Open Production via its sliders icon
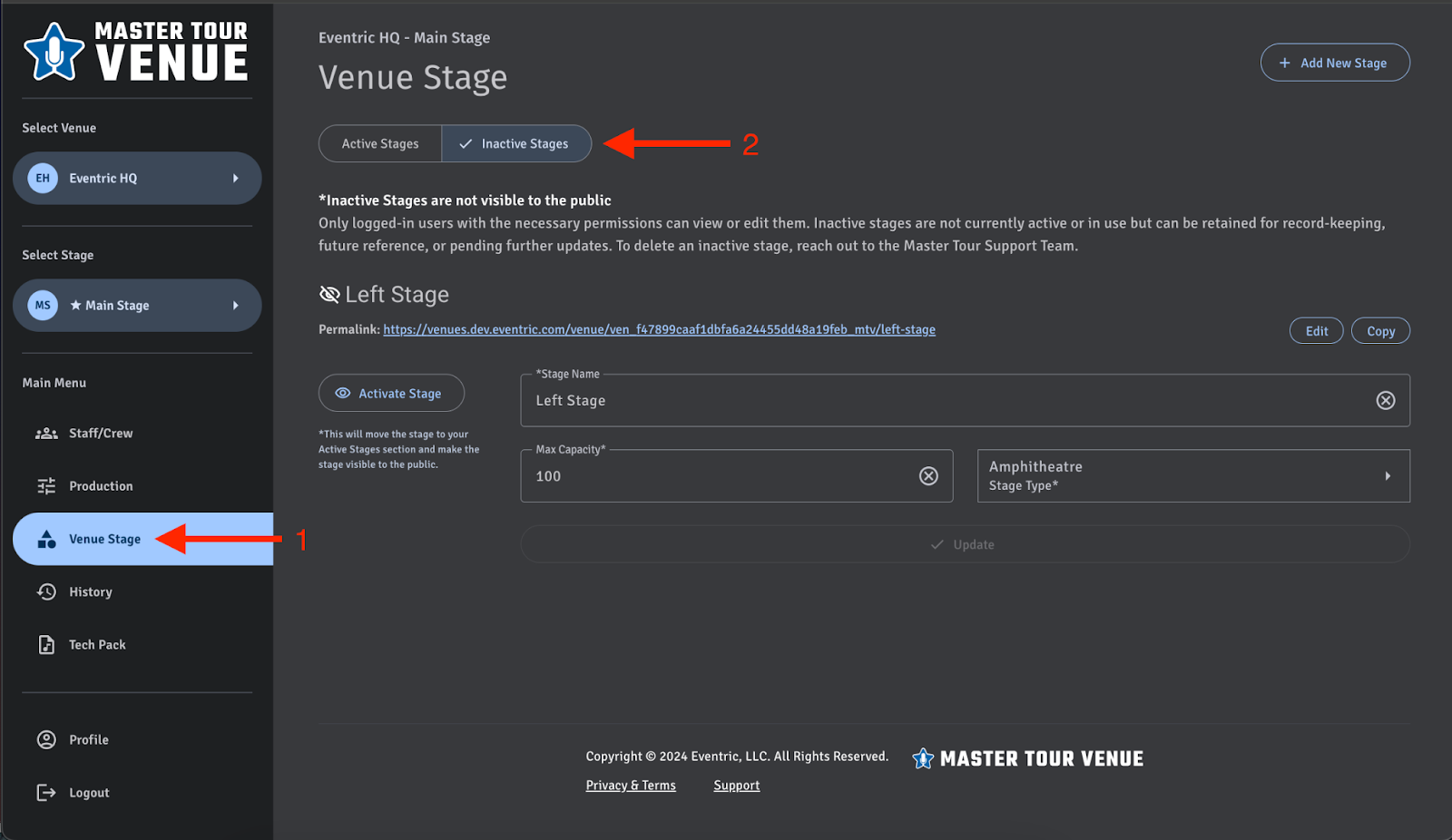 (x=46, y=485)
